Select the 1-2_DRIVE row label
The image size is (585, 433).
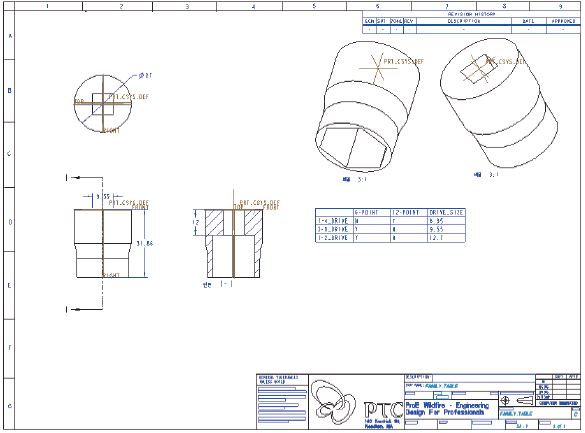(333, 238)
